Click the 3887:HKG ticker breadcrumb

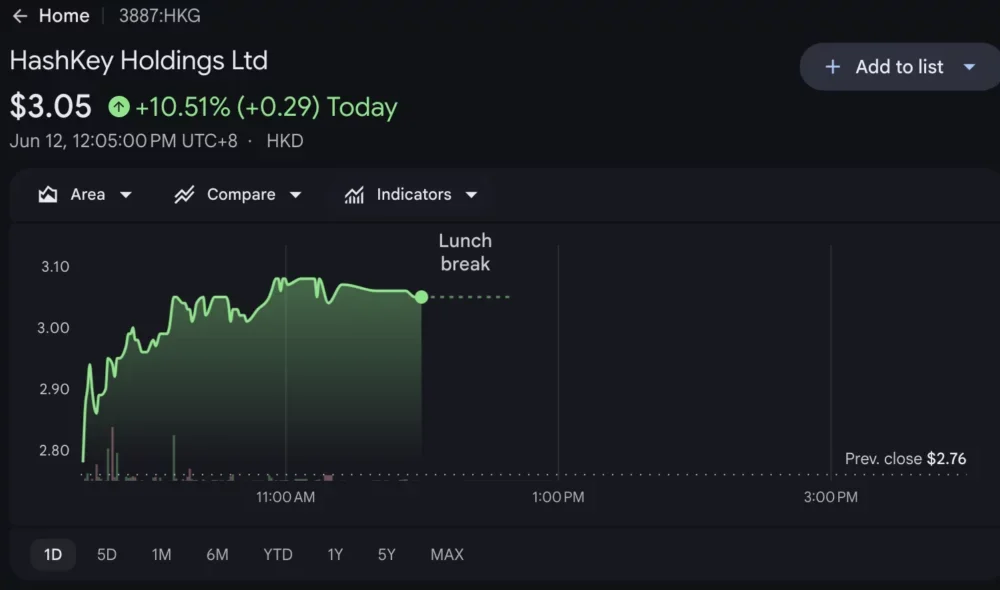tap(159, 16)
